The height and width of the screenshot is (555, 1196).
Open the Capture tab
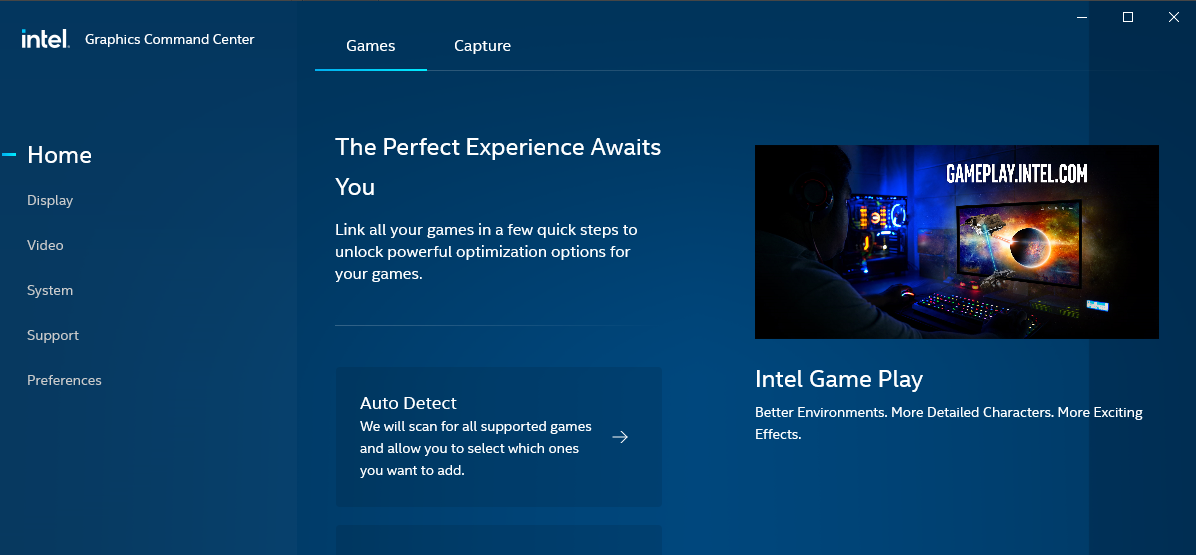482,46
